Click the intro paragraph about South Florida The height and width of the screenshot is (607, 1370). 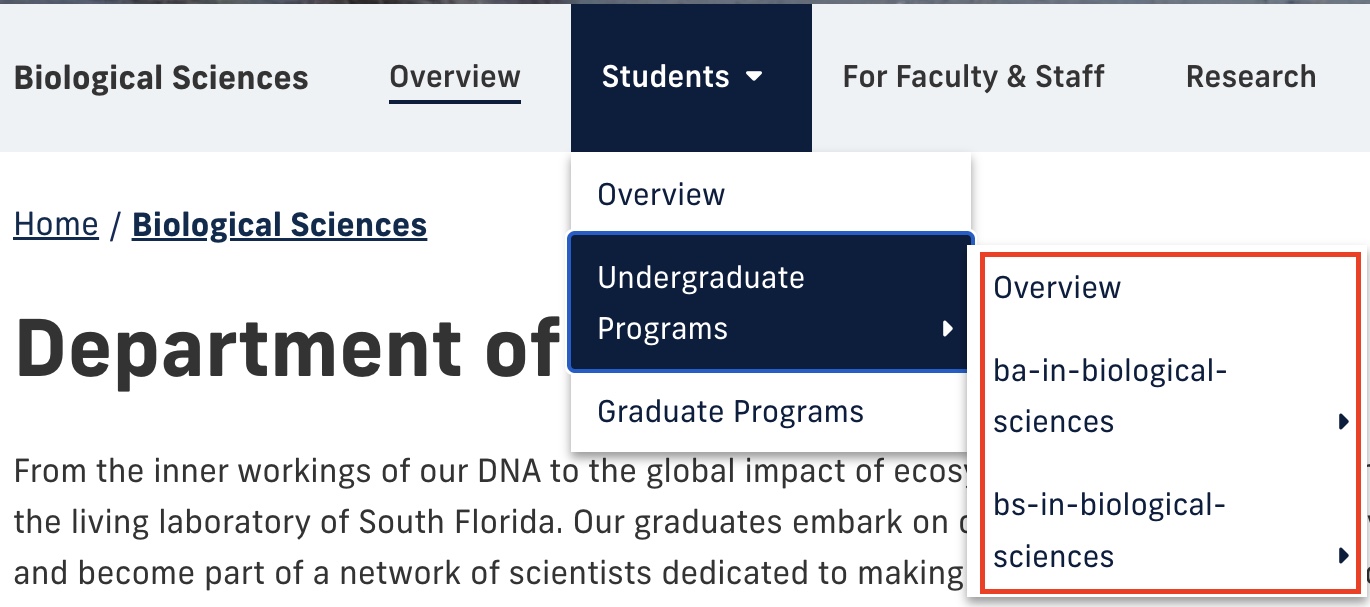pyautogui.click(x=490, y=522)
